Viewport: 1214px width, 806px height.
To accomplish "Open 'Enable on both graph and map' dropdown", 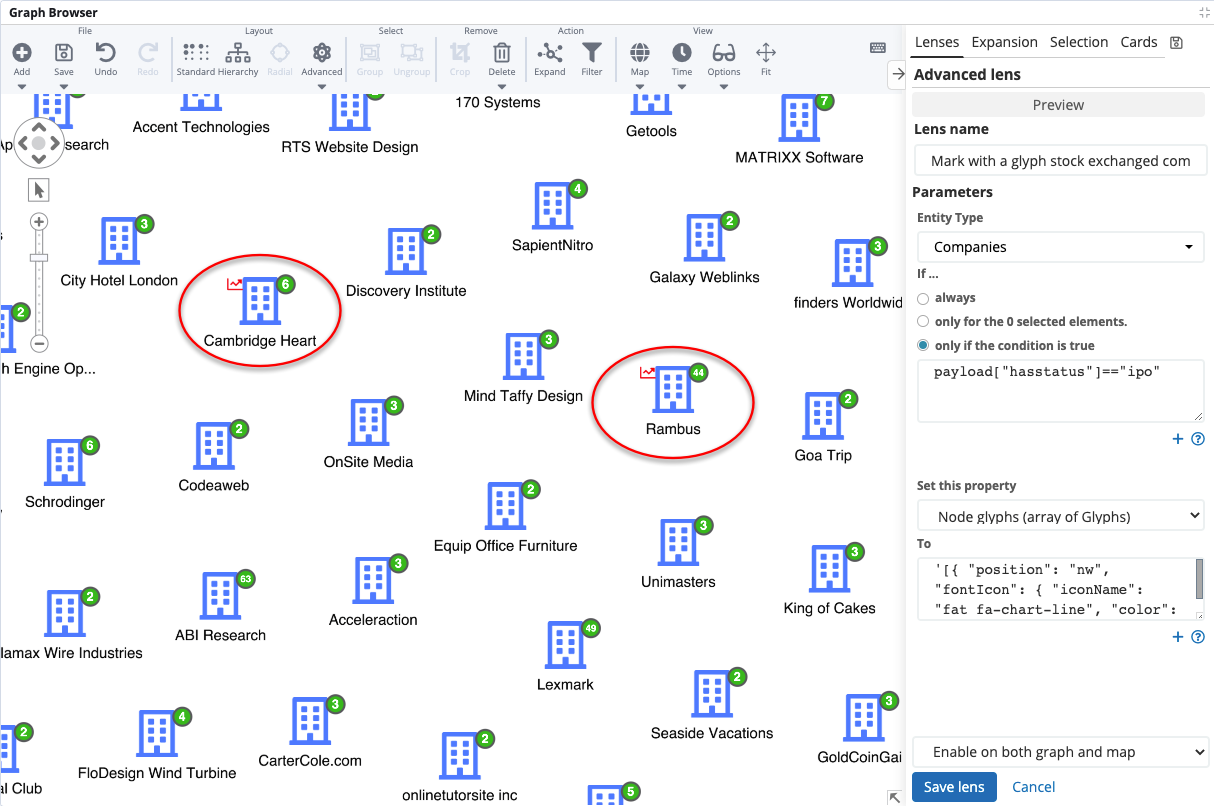I will pos(1060,752).
